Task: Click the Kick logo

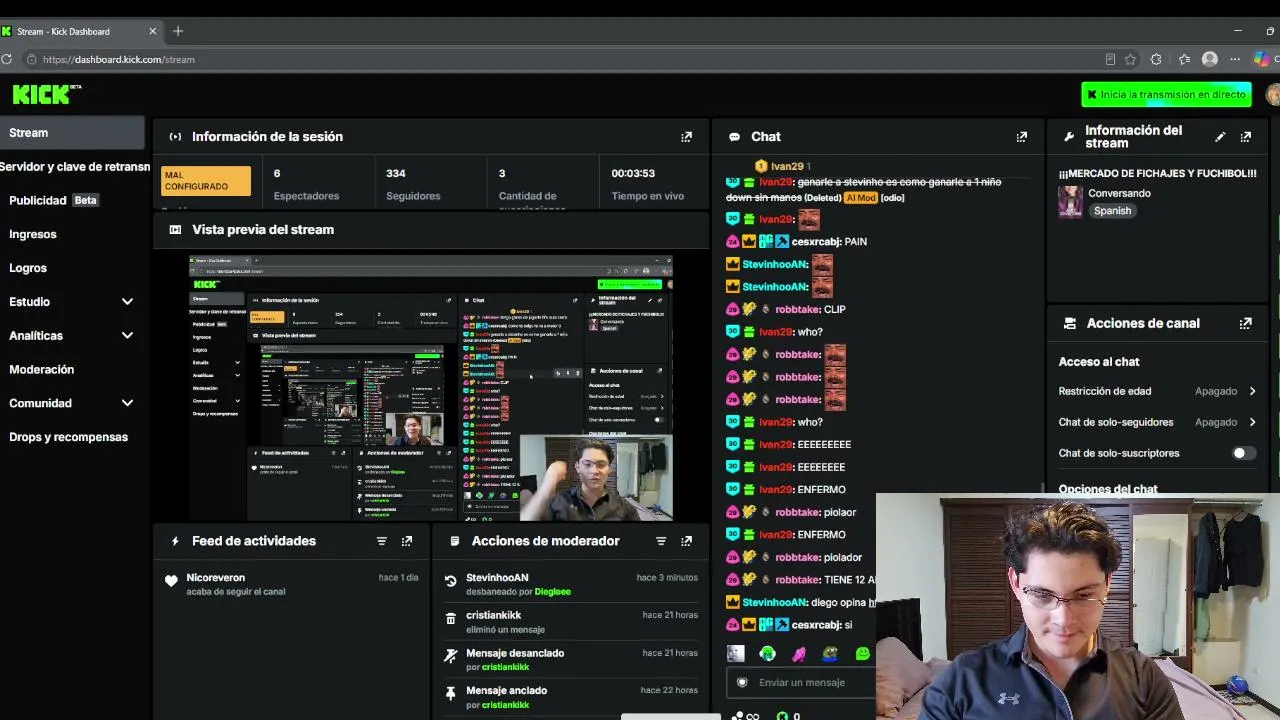Action: [x=46, y=94]
